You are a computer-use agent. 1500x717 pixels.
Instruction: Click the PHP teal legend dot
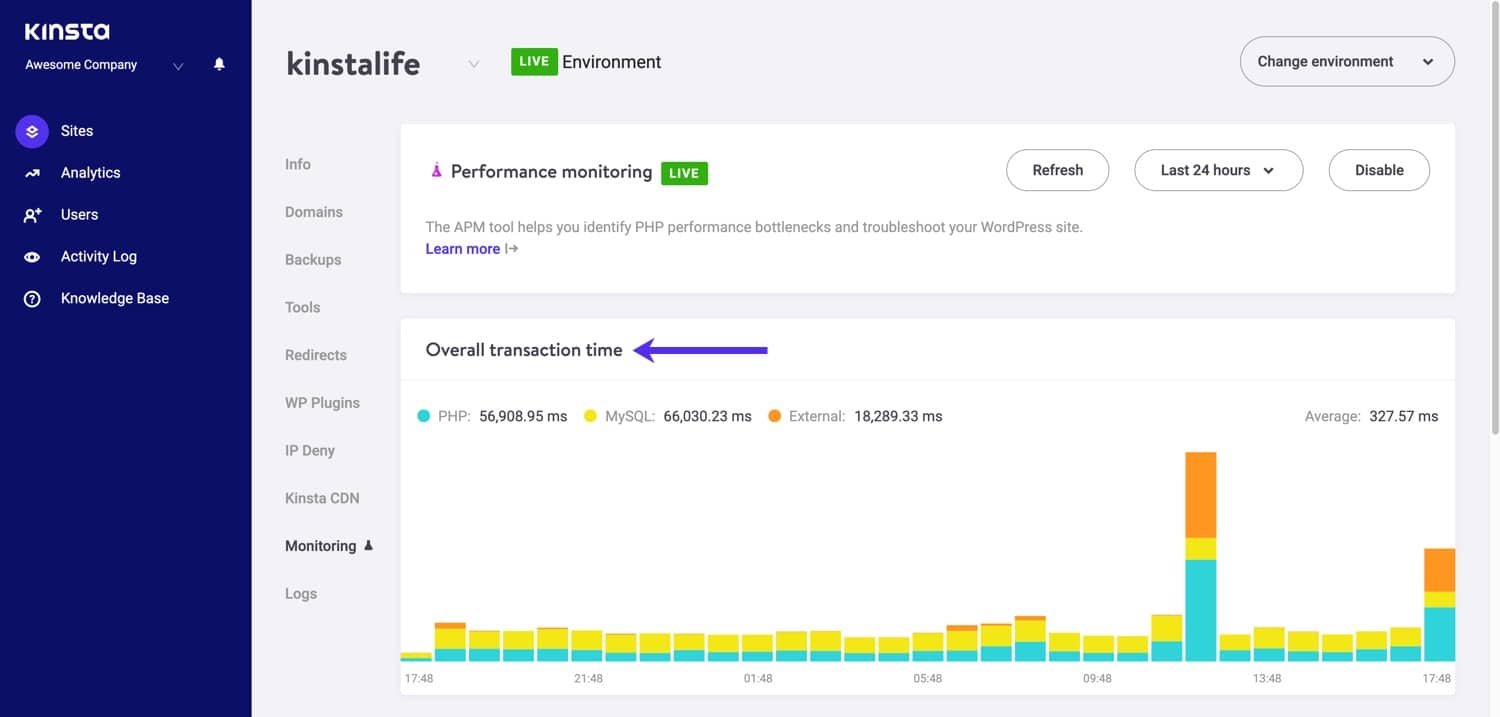point(424,416)
